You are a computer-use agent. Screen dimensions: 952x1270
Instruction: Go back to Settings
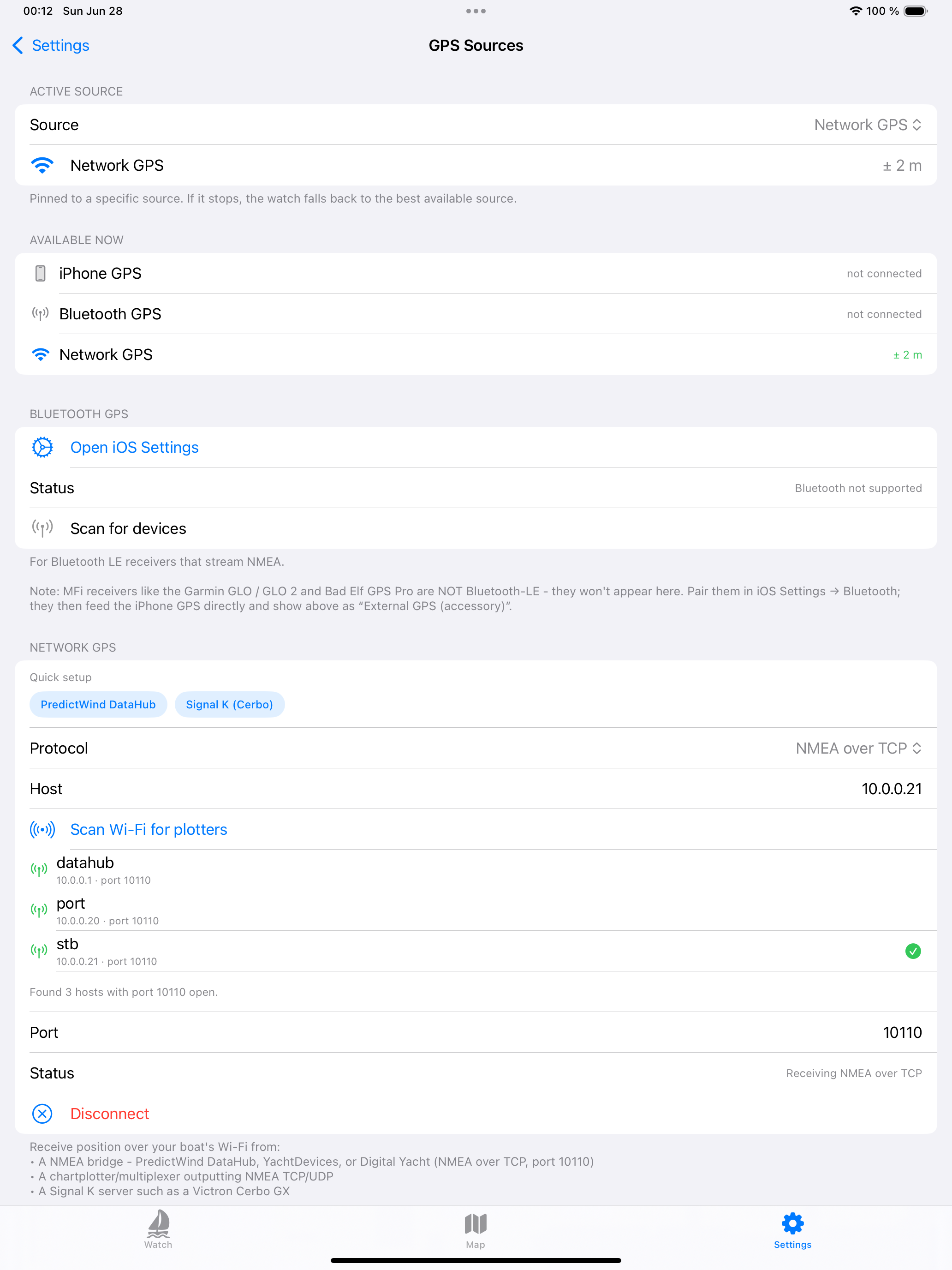pos(50,45)
